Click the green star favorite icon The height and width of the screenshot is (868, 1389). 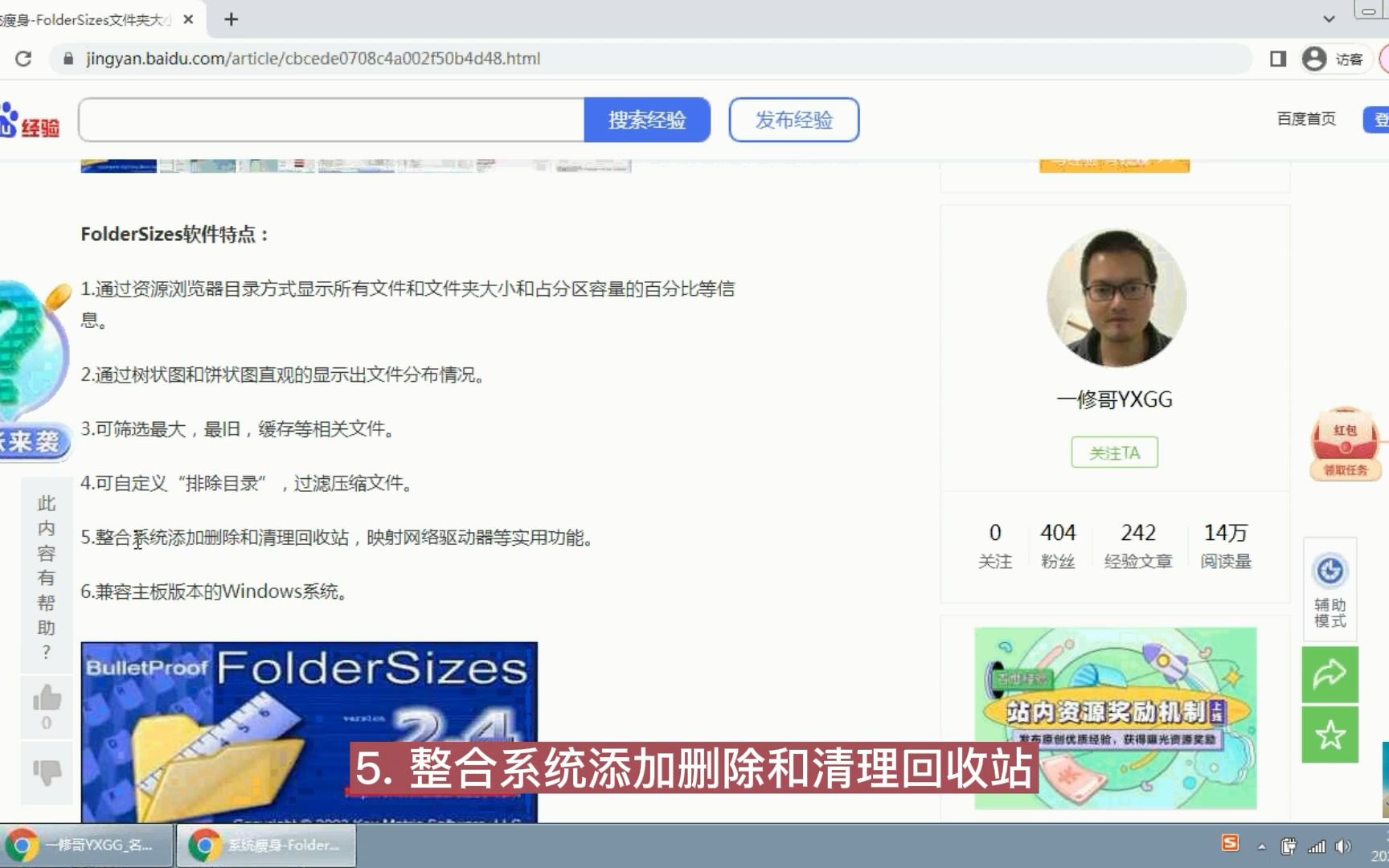coord(1331,733)
